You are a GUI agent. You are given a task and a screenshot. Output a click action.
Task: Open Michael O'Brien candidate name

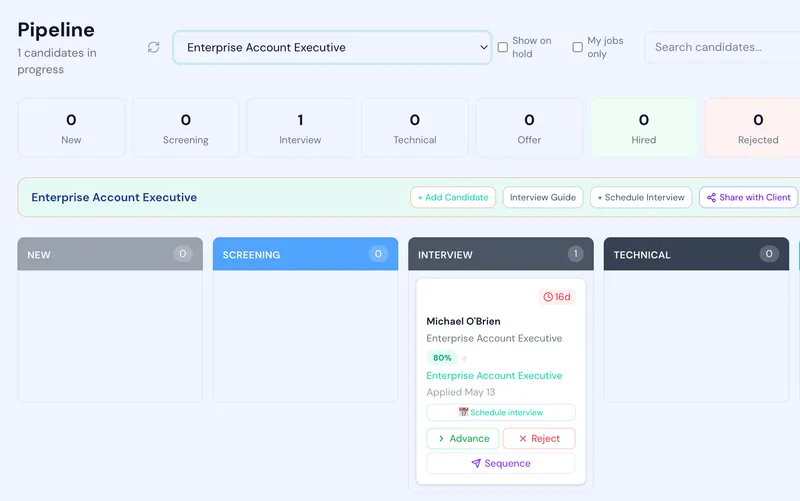(463, 321)
